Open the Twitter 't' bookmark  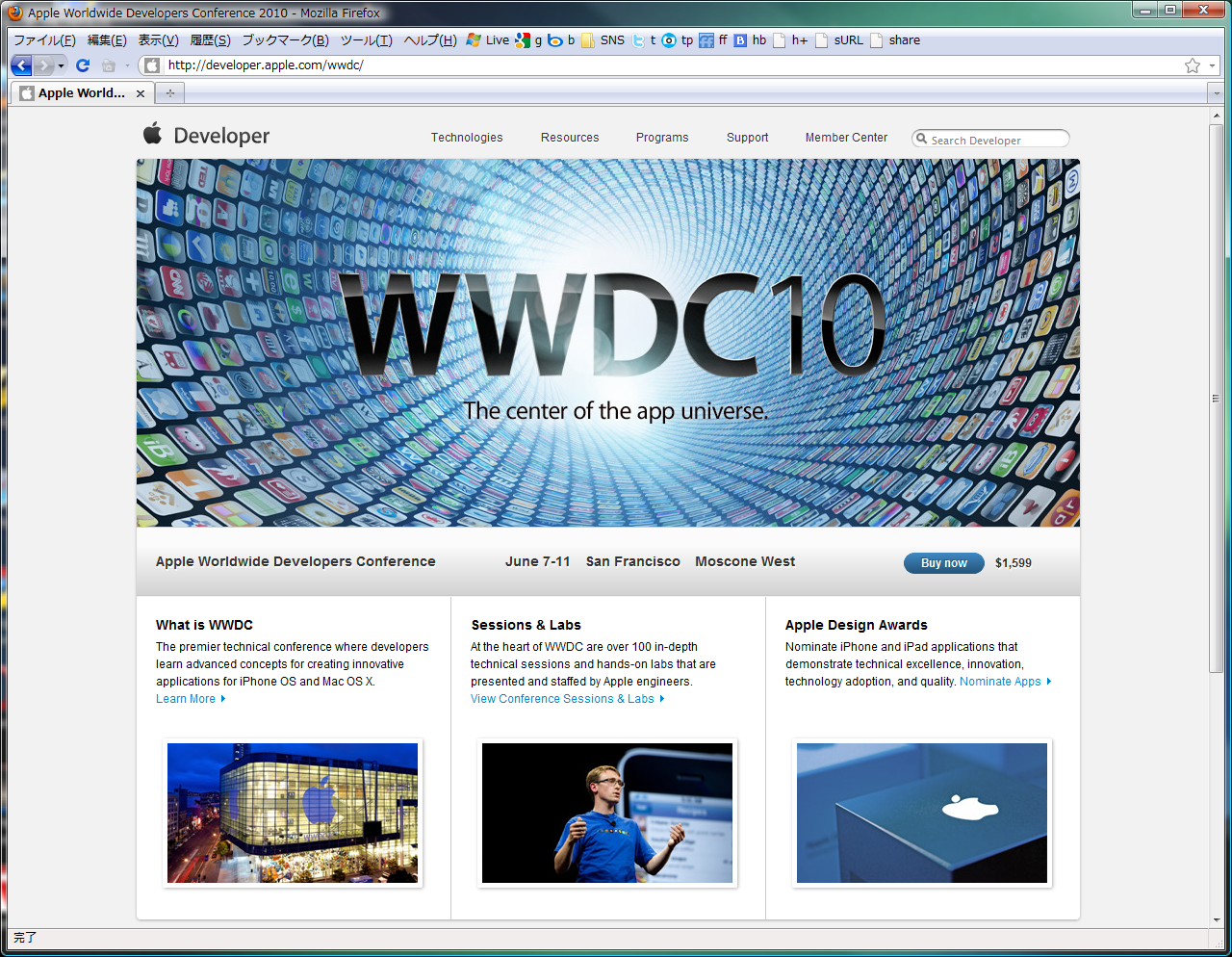(x=644, y=40)
